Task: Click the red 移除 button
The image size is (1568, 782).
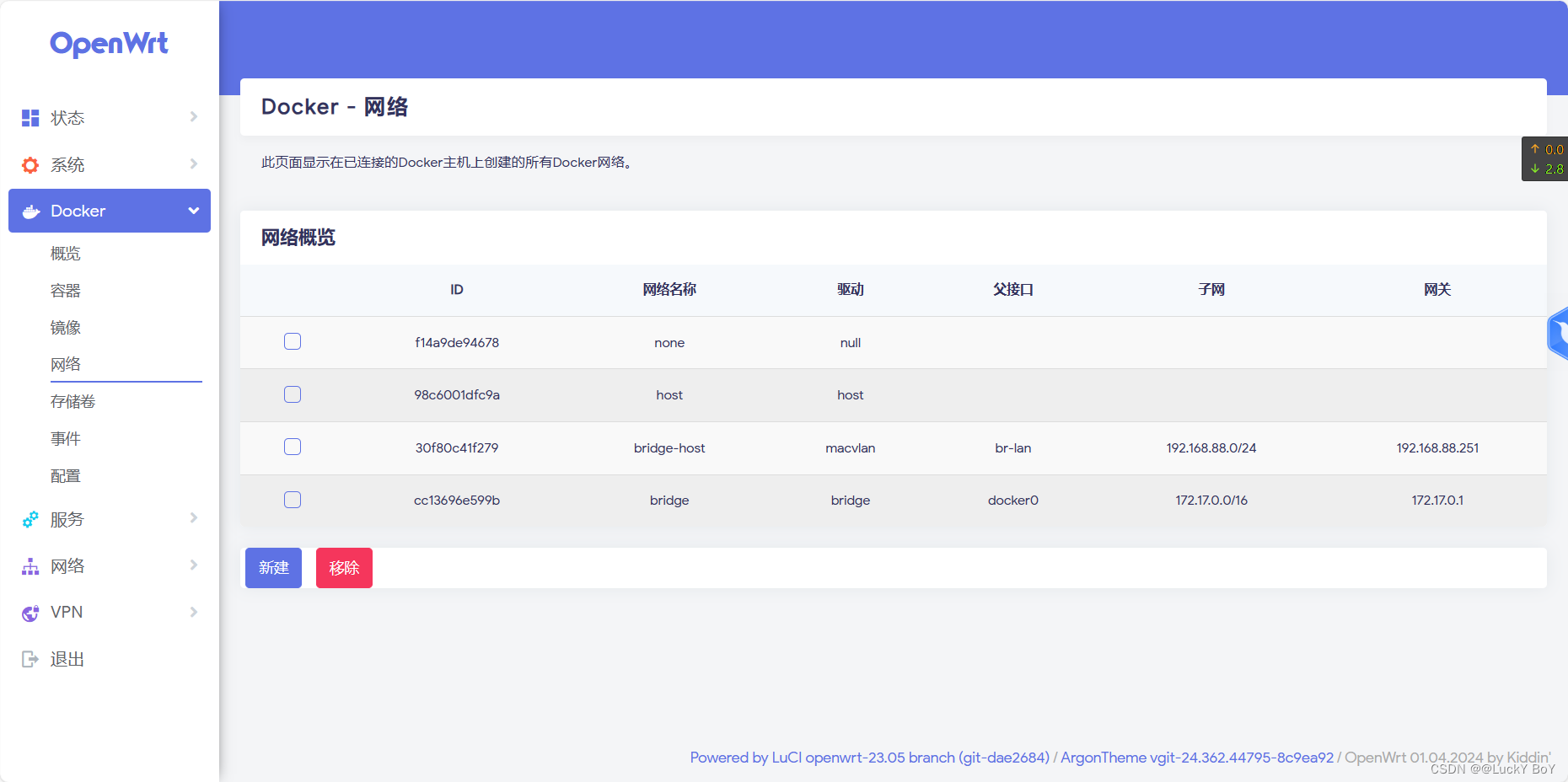Action: click(x=344, y=568)
